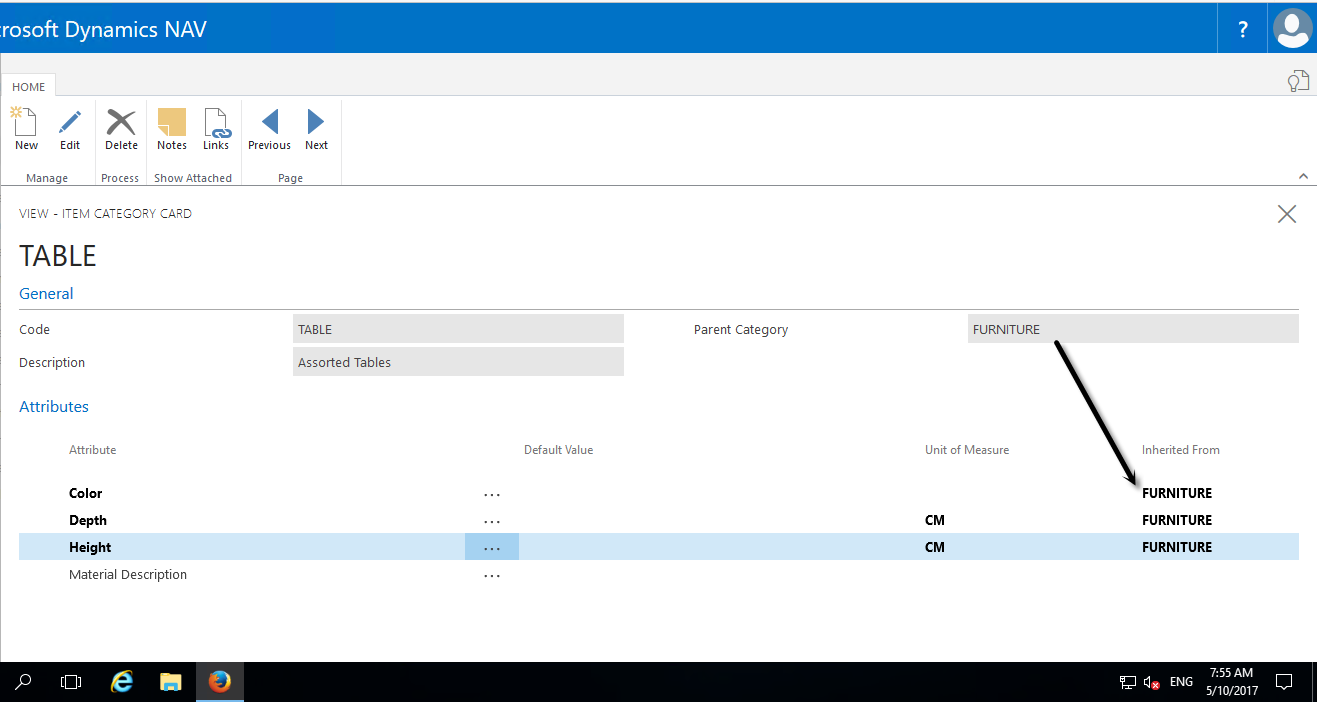
Task: Open Links from the ribbon
Action: (x=216, y=123)
